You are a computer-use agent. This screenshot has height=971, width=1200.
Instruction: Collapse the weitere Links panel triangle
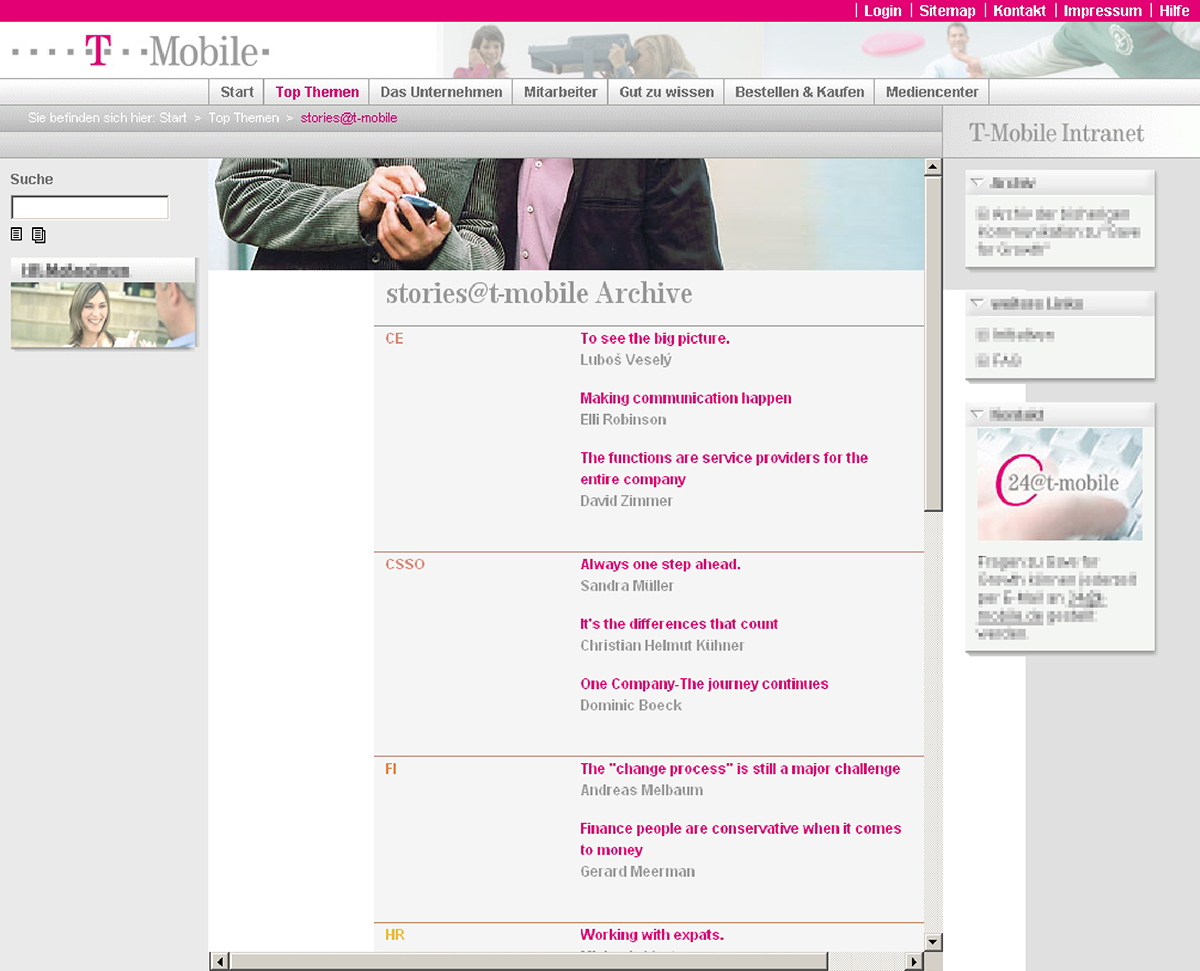pos(977,303)
